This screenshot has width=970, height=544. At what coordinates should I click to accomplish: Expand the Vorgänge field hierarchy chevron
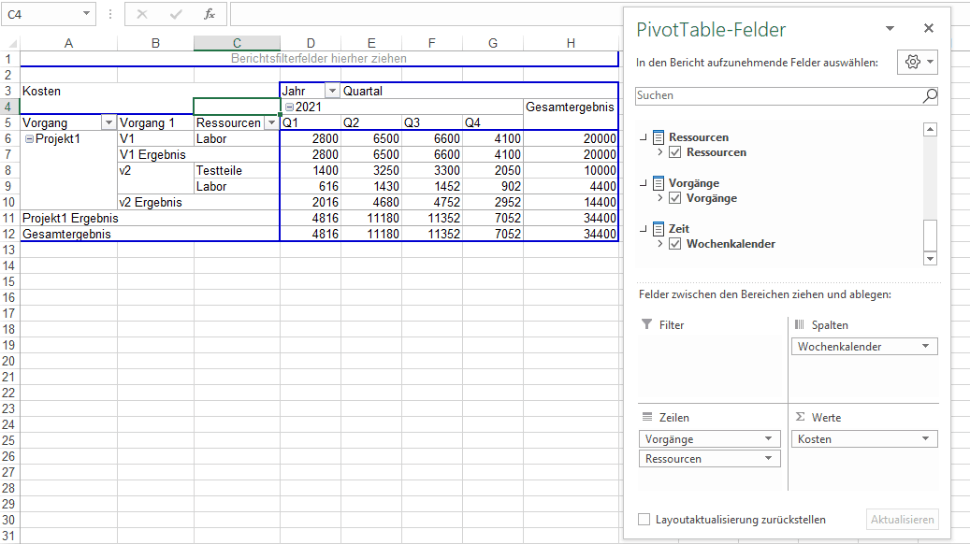(x=659, y=198)
